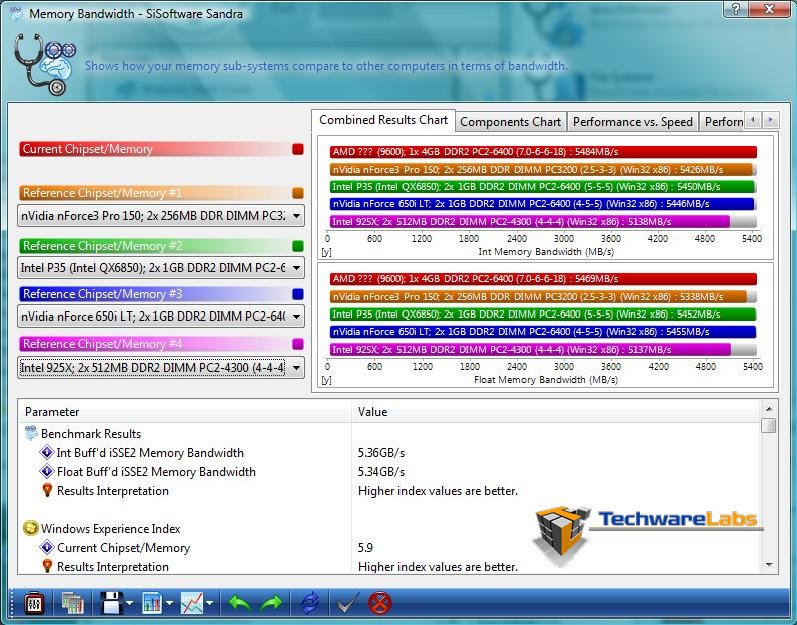This screenshot has width=797, height=625.
Task: Toggle the red Current Chipset/Memory swatch
Action: coord(298,149)
